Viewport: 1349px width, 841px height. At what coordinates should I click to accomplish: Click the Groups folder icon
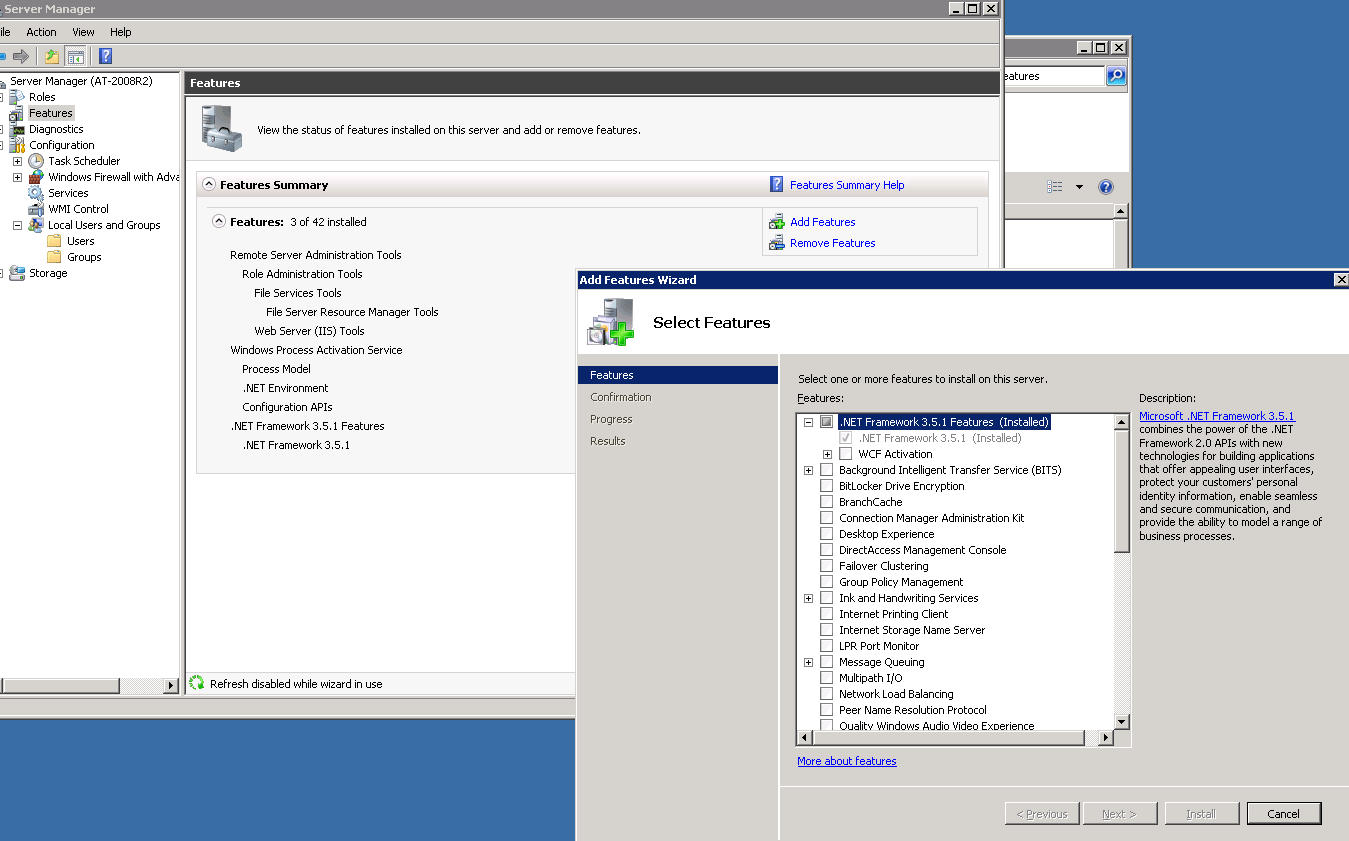point(55,257)
